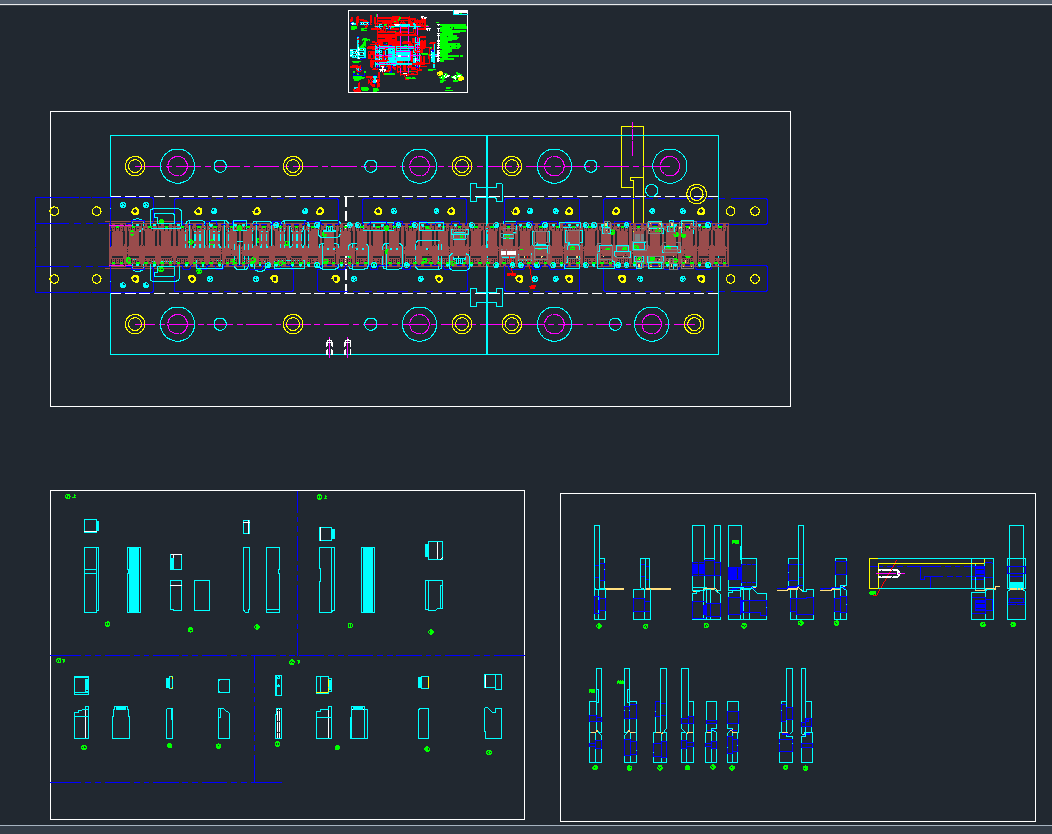
Task: Select the large magenta guide pillar circle on the left
Action: click(177, 165)
